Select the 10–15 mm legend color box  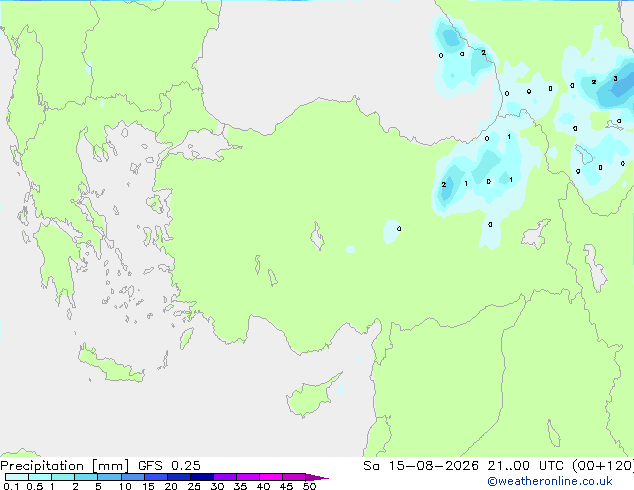[132, 477]
